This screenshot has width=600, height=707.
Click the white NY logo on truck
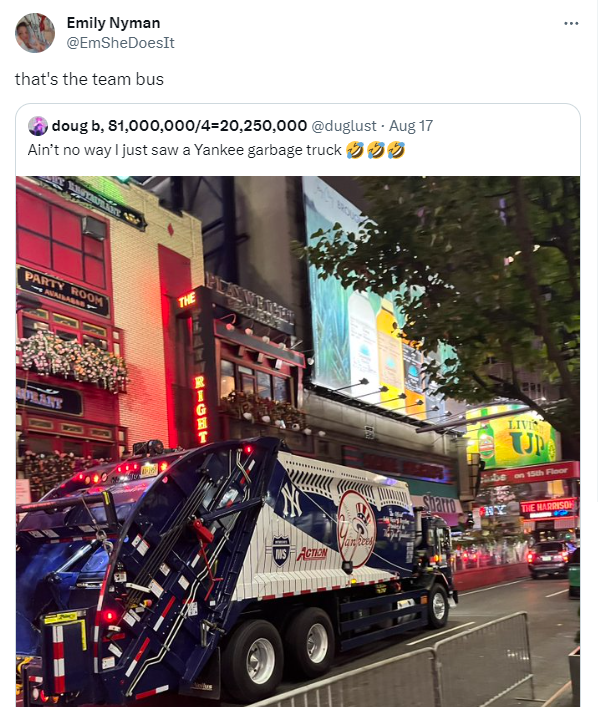[291, 500]
